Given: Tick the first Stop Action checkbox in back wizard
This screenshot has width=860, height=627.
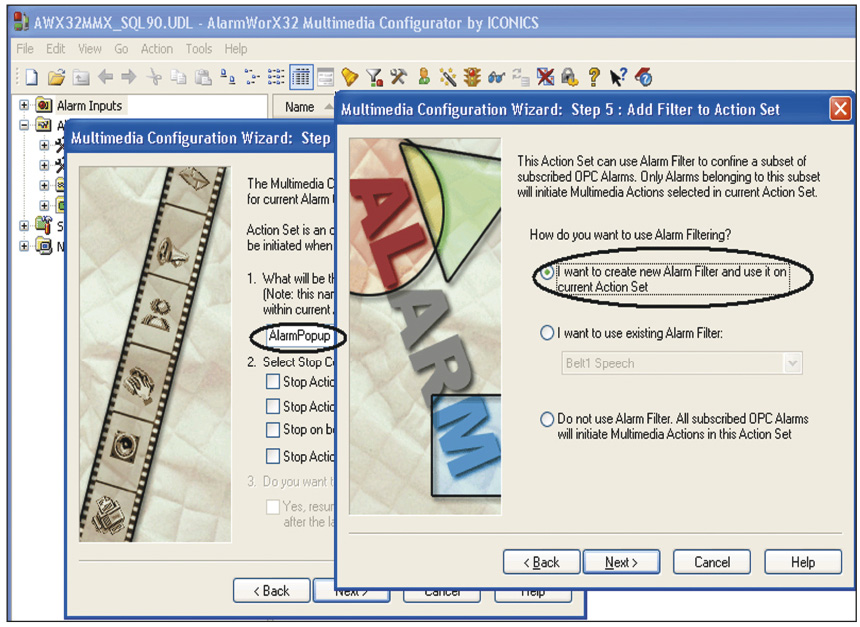Looking at the screenshot, I should click(273, 381).
